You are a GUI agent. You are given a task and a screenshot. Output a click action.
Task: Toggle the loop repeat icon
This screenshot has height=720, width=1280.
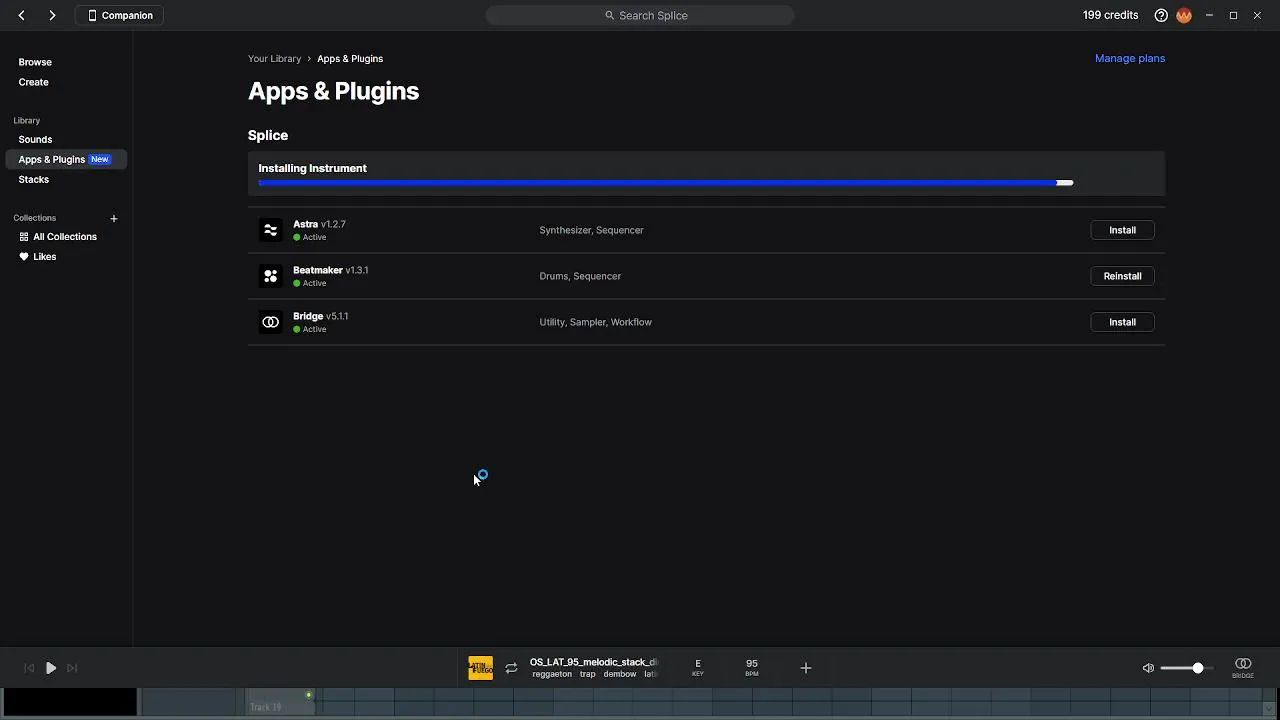511,668
